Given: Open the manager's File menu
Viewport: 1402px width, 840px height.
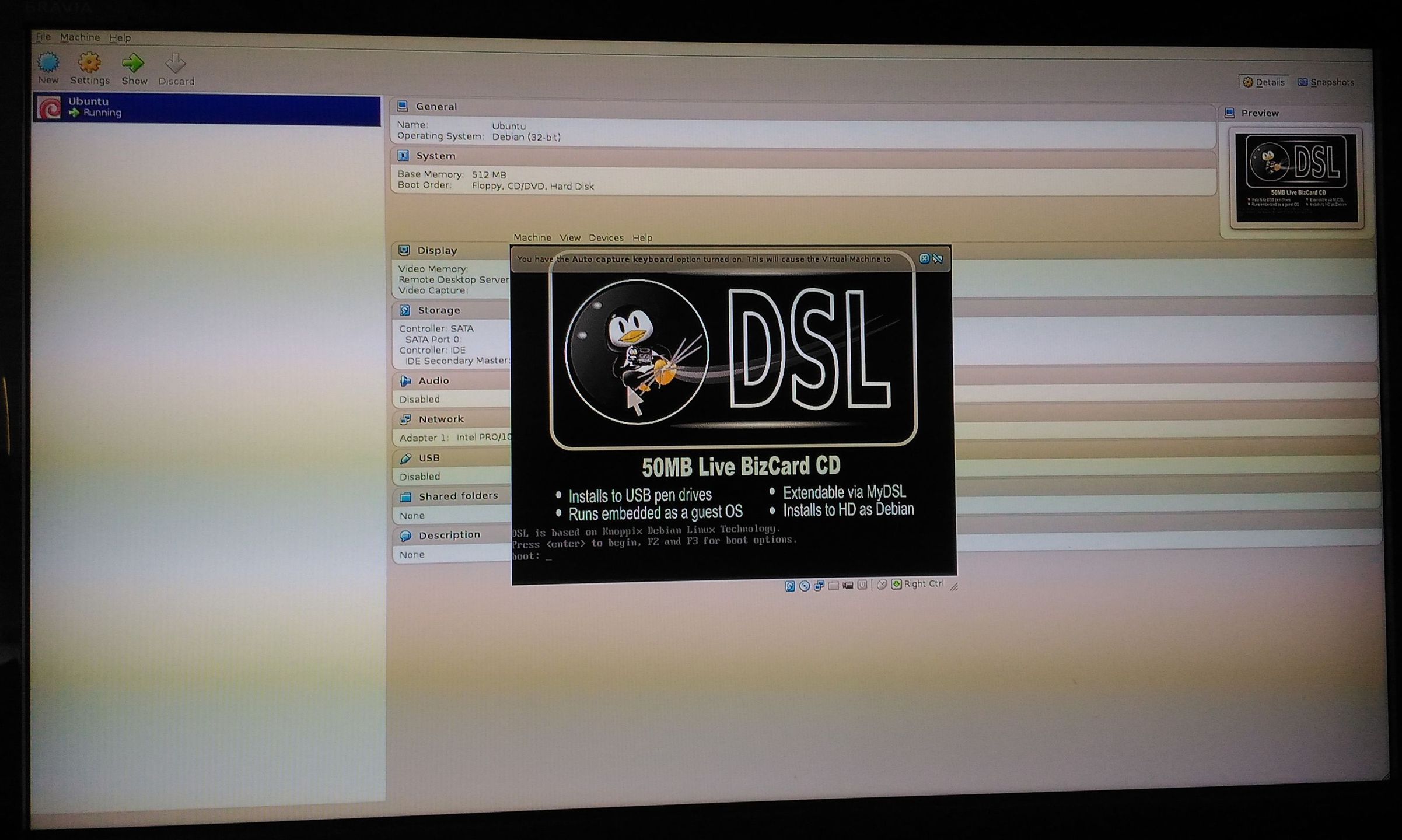Looking at the screenshot, I should coord(44,37).
